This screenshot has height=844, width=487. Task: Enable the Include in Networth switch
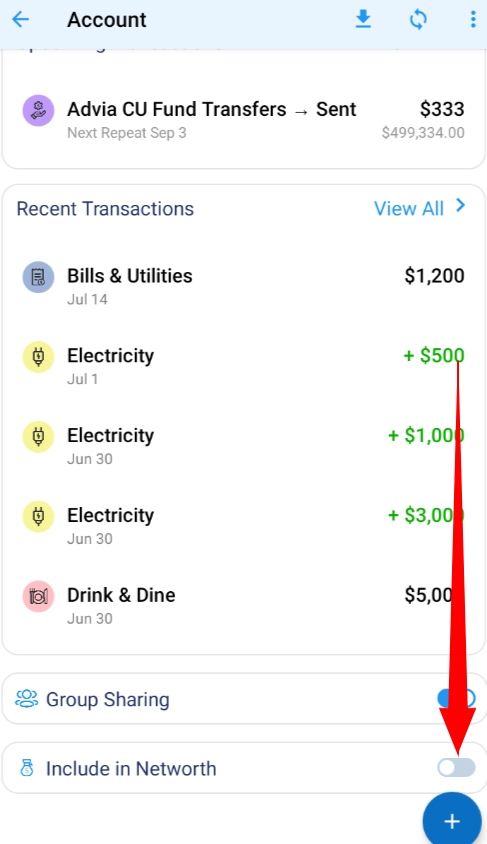pyautogui.click(x=456, y=768)
